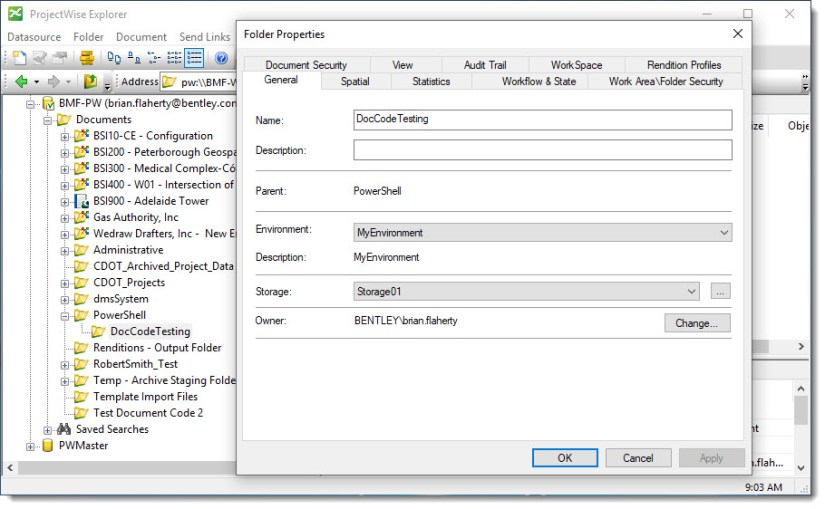This screenshot has height=509, width=825.
Task: Click the Cancel button
Action: [638, 458]
